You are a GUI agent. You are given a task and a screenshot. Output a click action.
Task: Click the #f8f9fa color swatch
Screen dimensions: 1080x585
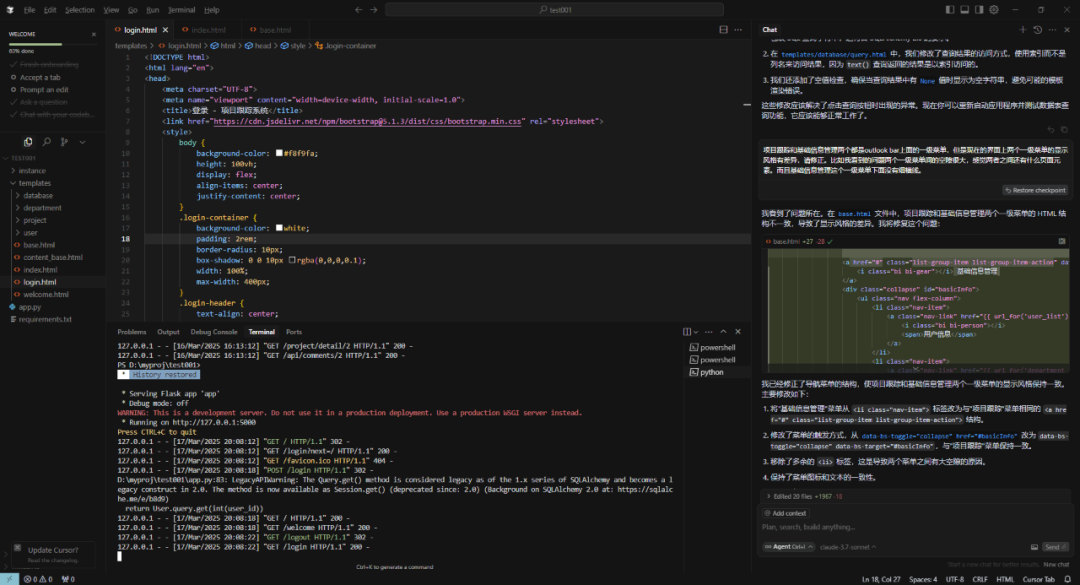pos(279,153)
